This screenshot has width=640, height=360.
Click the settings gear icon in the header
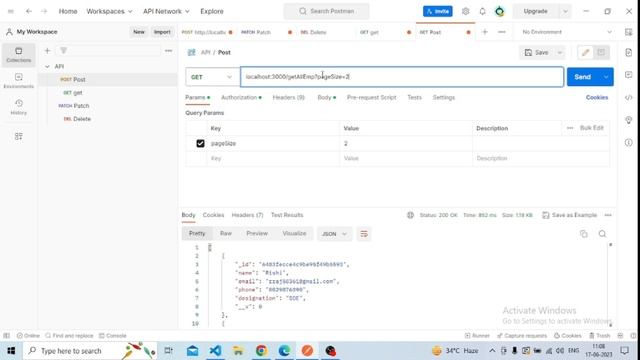click(x=465, y=11)
